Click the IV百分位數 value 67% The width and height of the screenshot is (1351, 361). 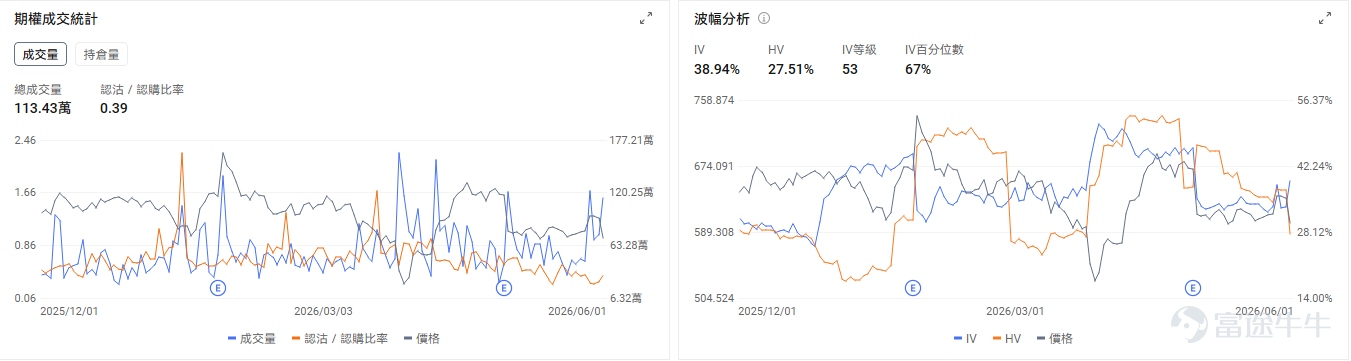(x=918, y=69)
